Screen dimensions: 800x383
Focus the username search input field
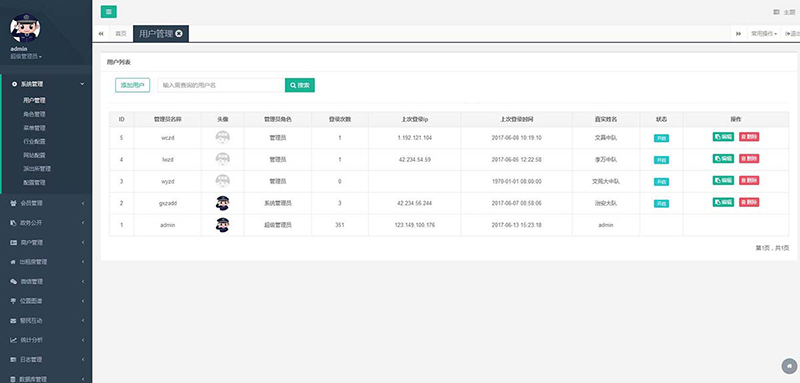tap(221, 85)
